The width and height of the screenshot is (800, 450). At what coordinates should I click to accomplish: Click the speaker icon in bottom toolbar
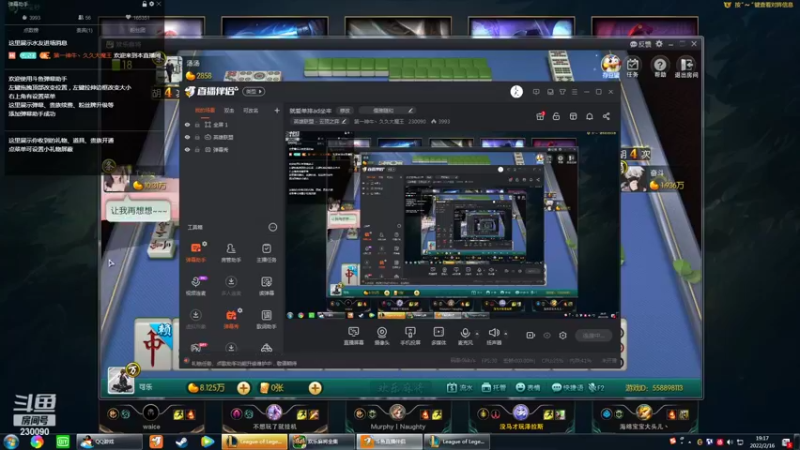[x=493, y=333]
